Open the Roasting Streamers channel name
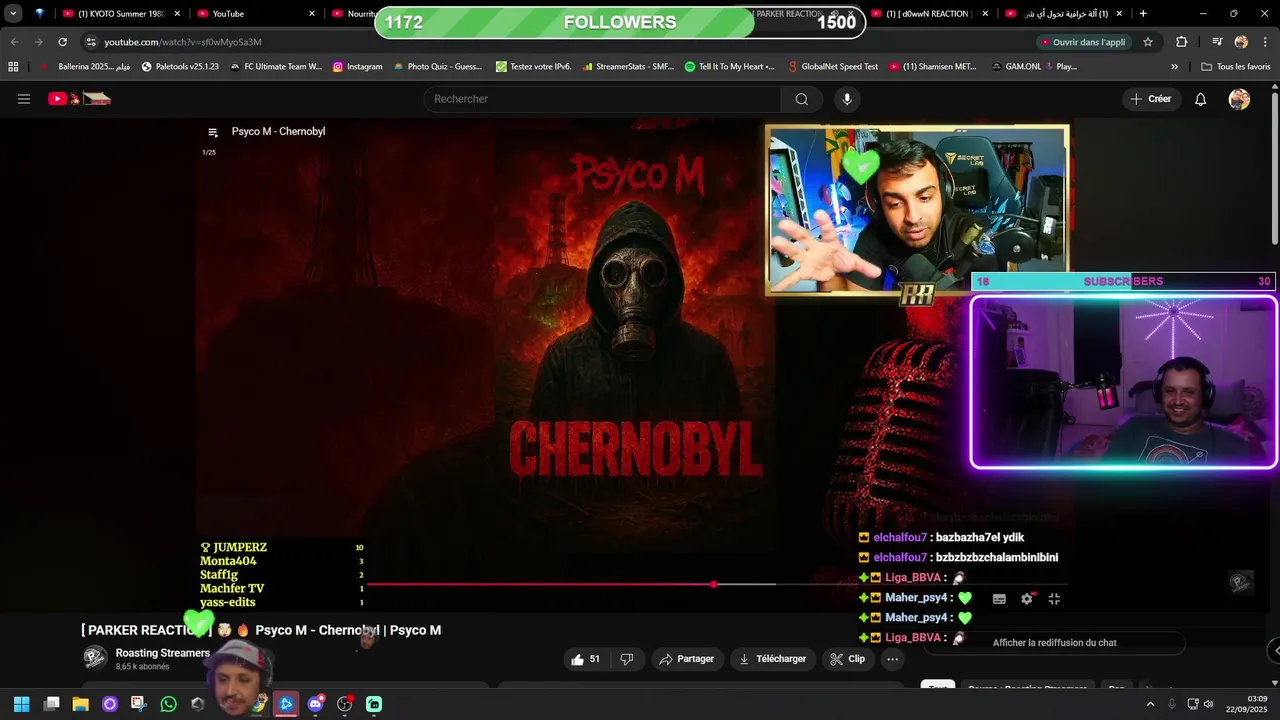 click(162, 653)
